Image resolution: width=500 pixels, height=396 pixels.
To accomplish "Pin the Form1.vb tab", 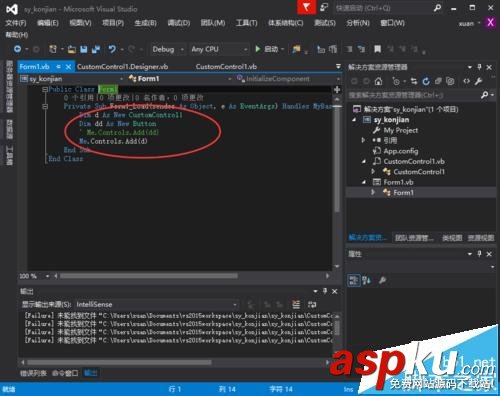I will click(58, 67).
